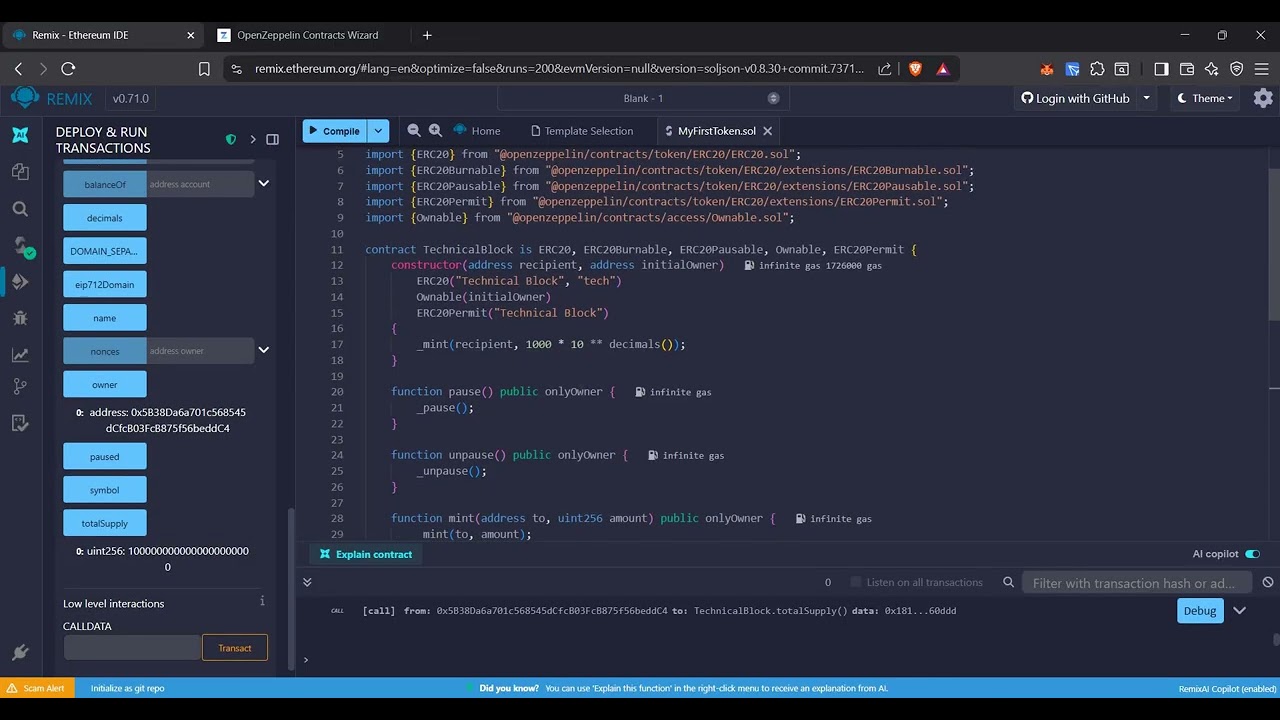Open Brave Shields lion icon

(915, 69)
